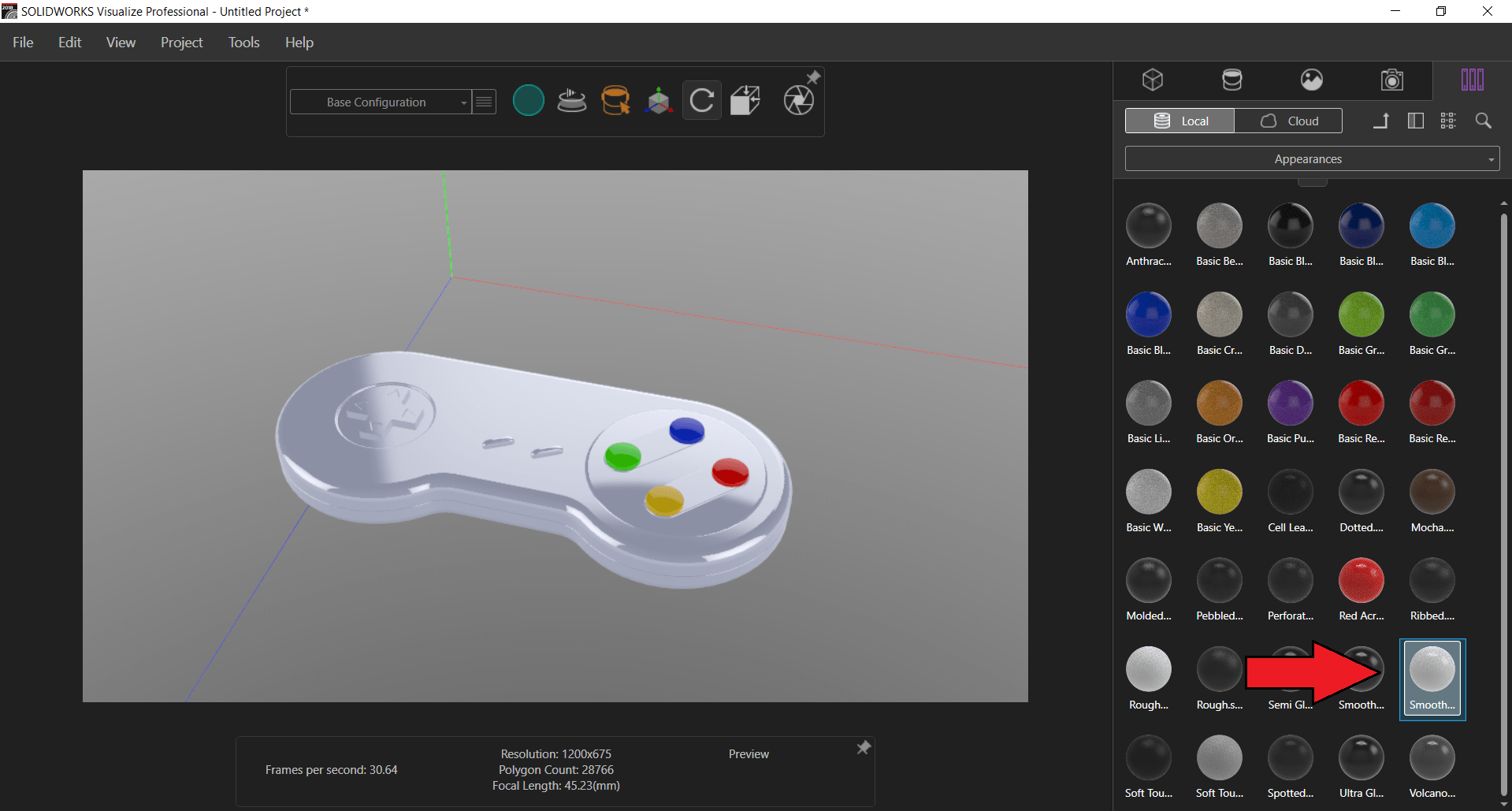Expand the Appearances category dropdown
1512x811 pixels.
[1312, 159]
